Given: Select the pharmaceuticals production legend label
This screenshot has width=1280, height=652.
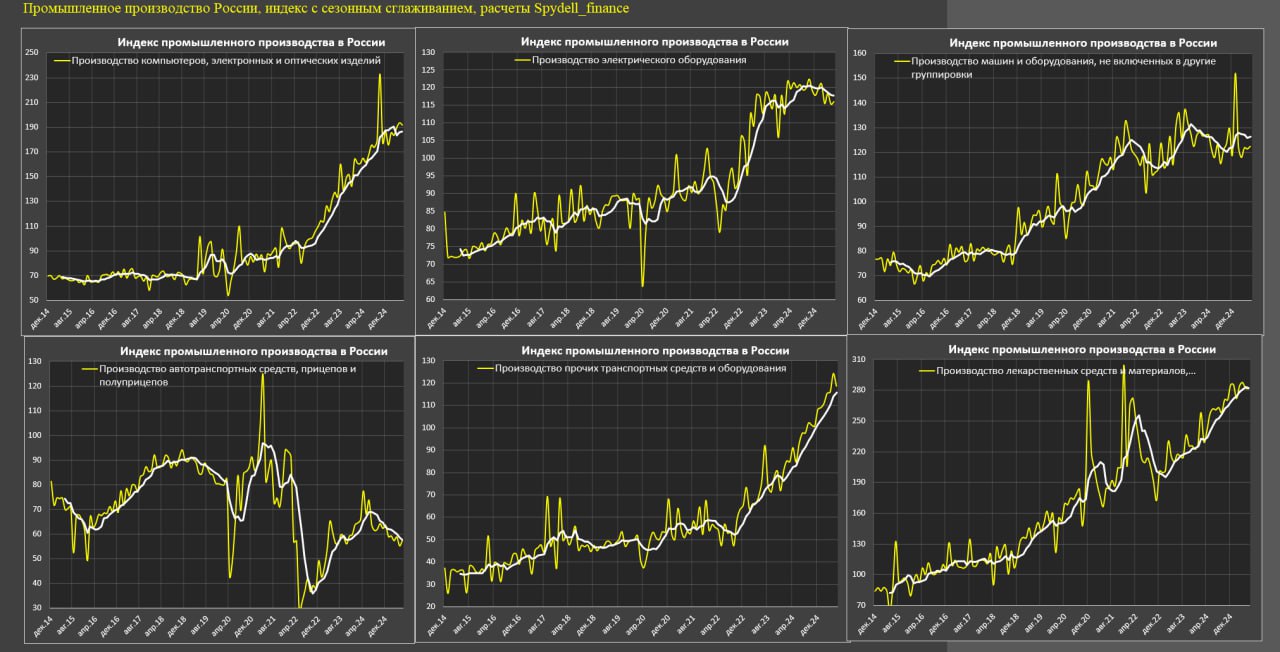Looking at the screenshot, I should [x=1064, y=371].
